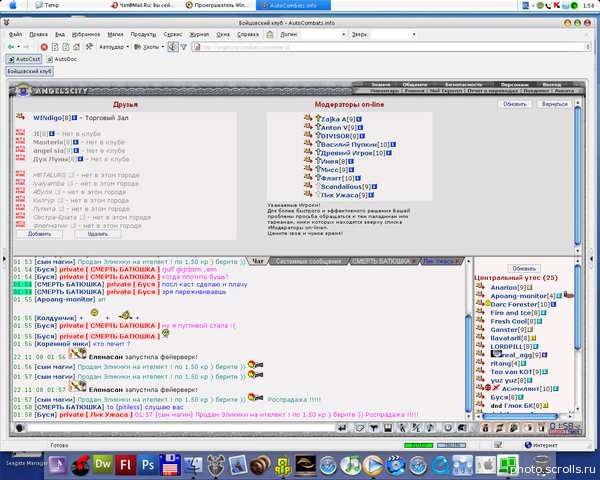Expand the back history dropdown arrow
Viewport: 600px width, 480px height.
18,47
